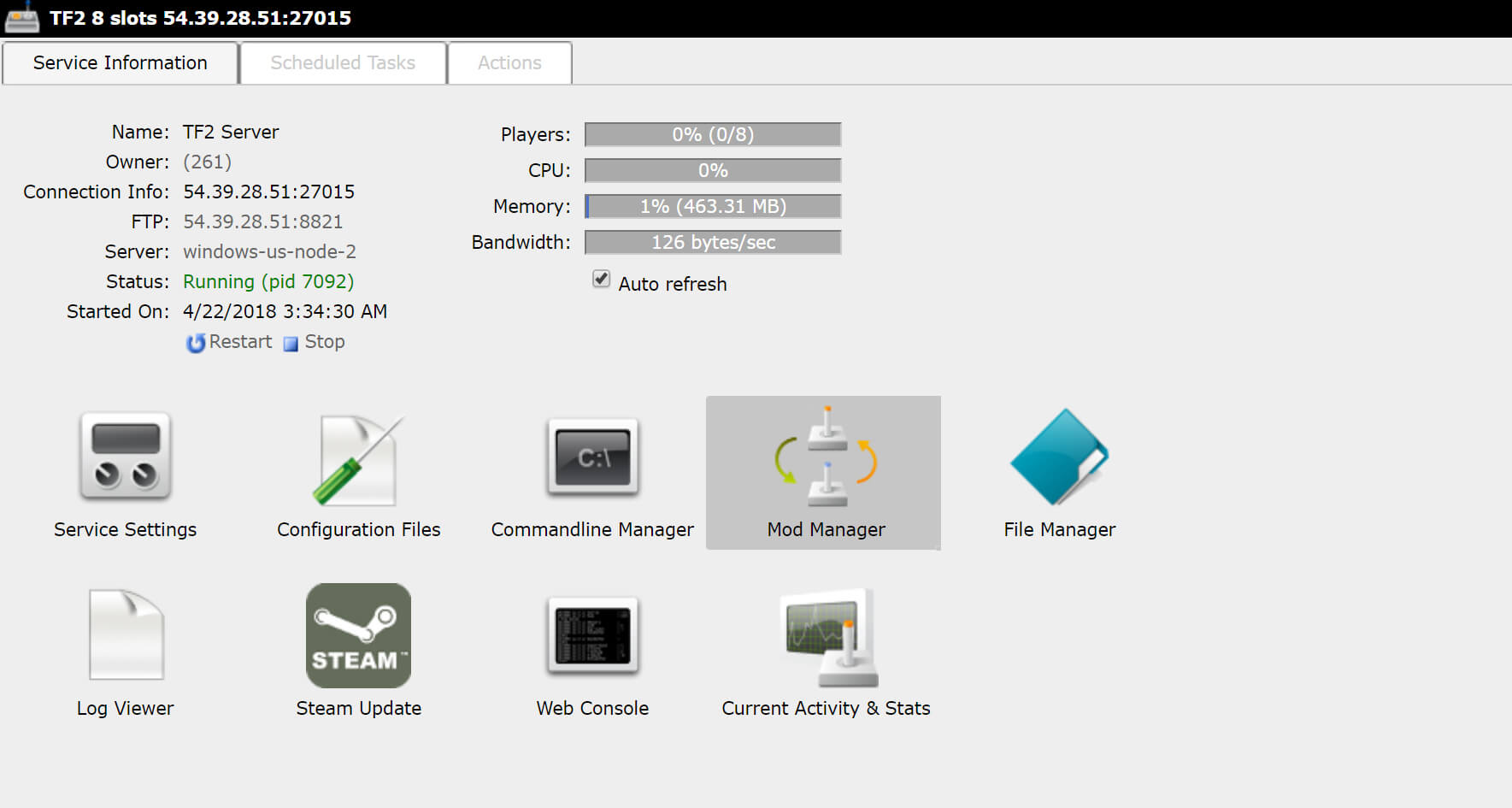
Task: Open the Mod Manager icon
Action: [826, 457]
